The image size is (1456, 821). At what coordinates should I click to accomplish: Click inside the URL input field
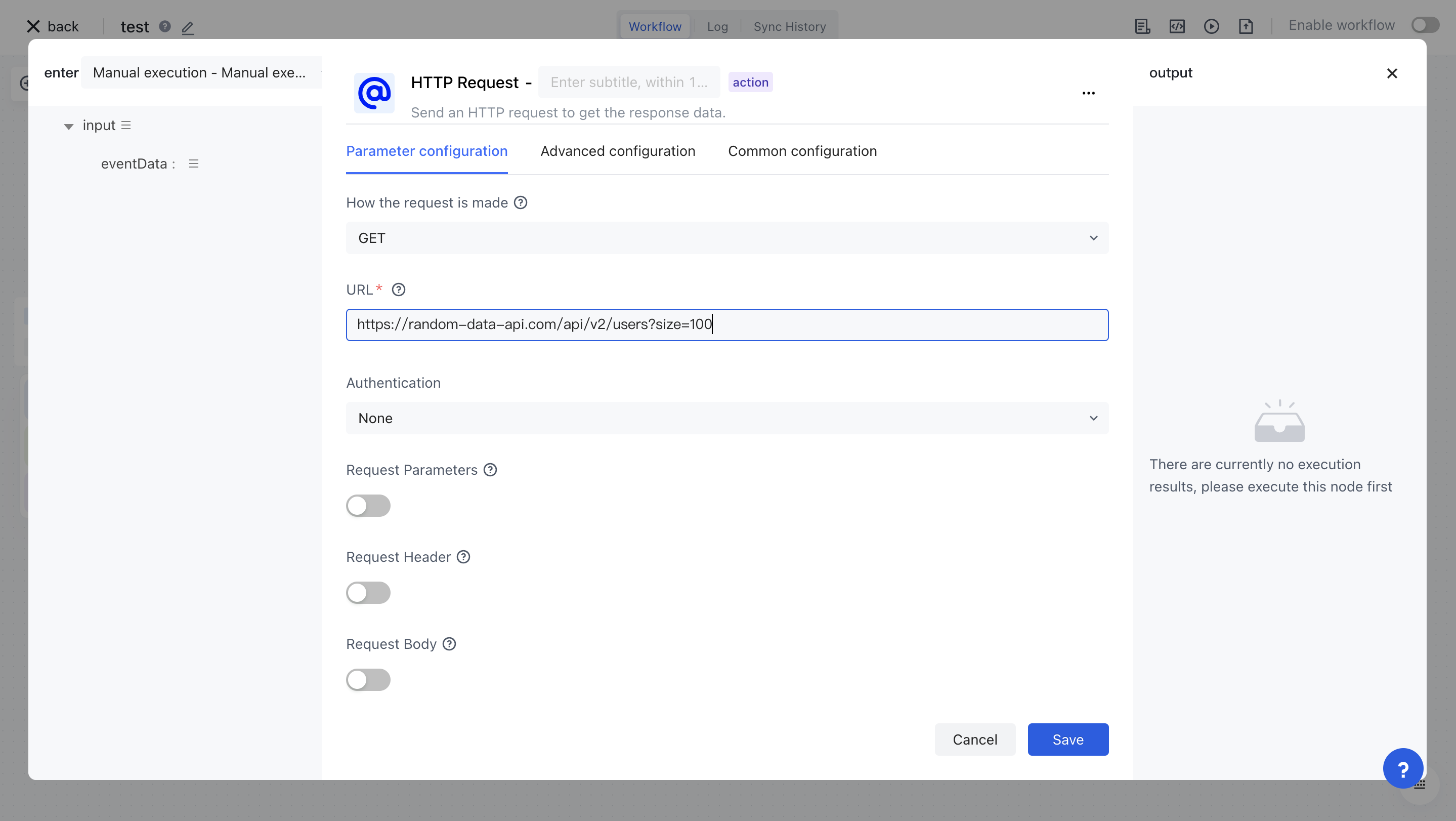click(x=726, y=324)
